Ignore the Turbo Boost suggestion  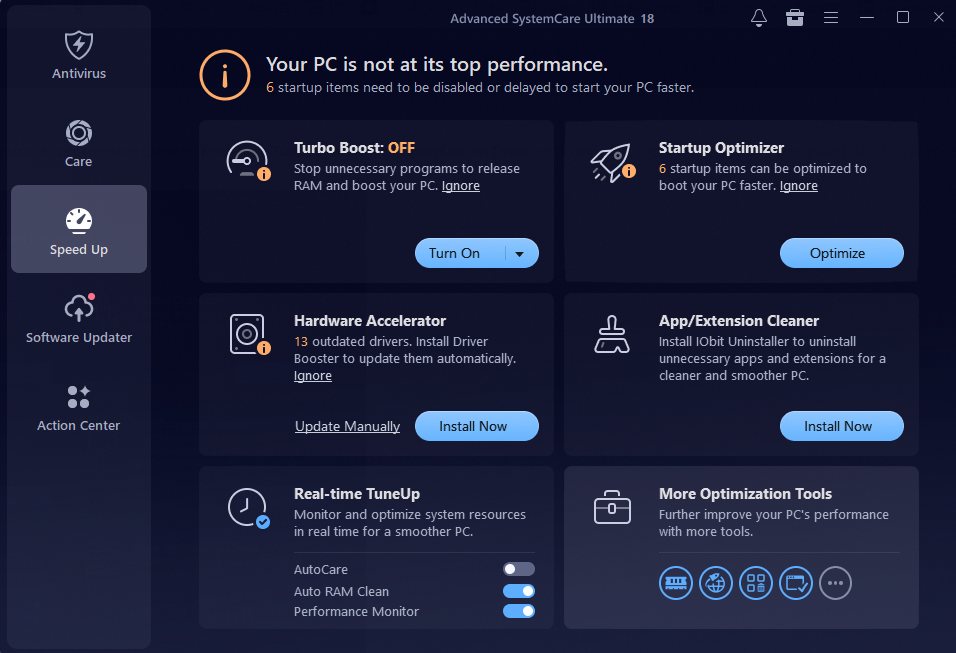(460, 186)
